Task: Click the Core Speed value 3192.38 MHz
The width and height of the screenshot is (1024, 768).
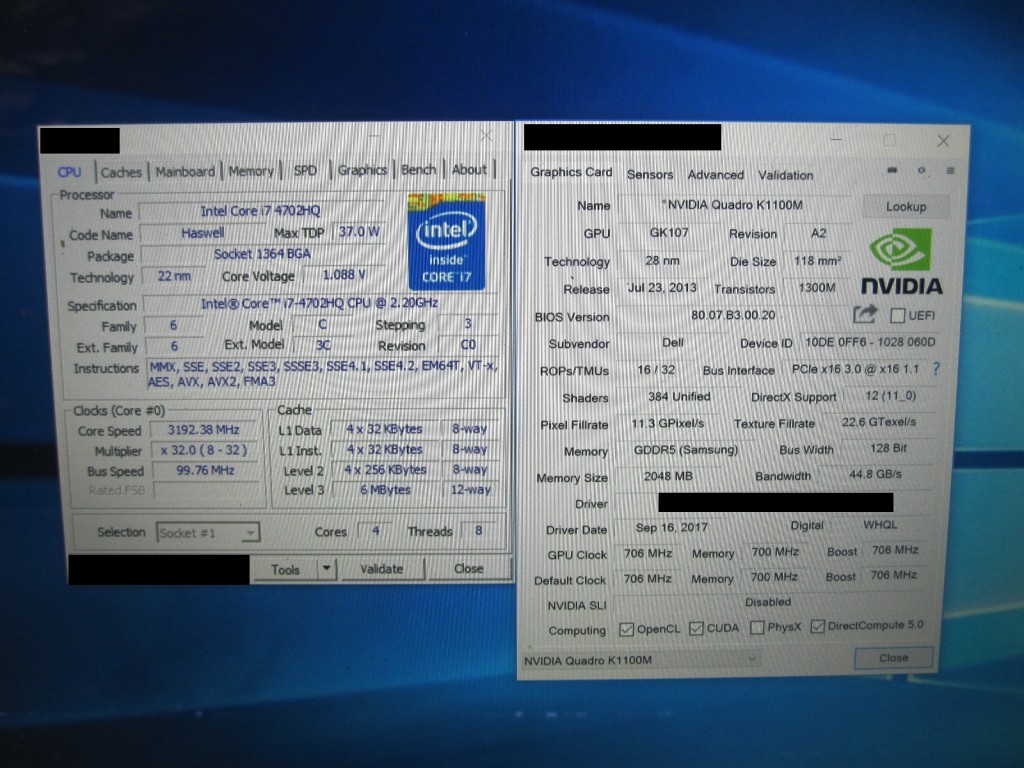Action: (204, 430)
